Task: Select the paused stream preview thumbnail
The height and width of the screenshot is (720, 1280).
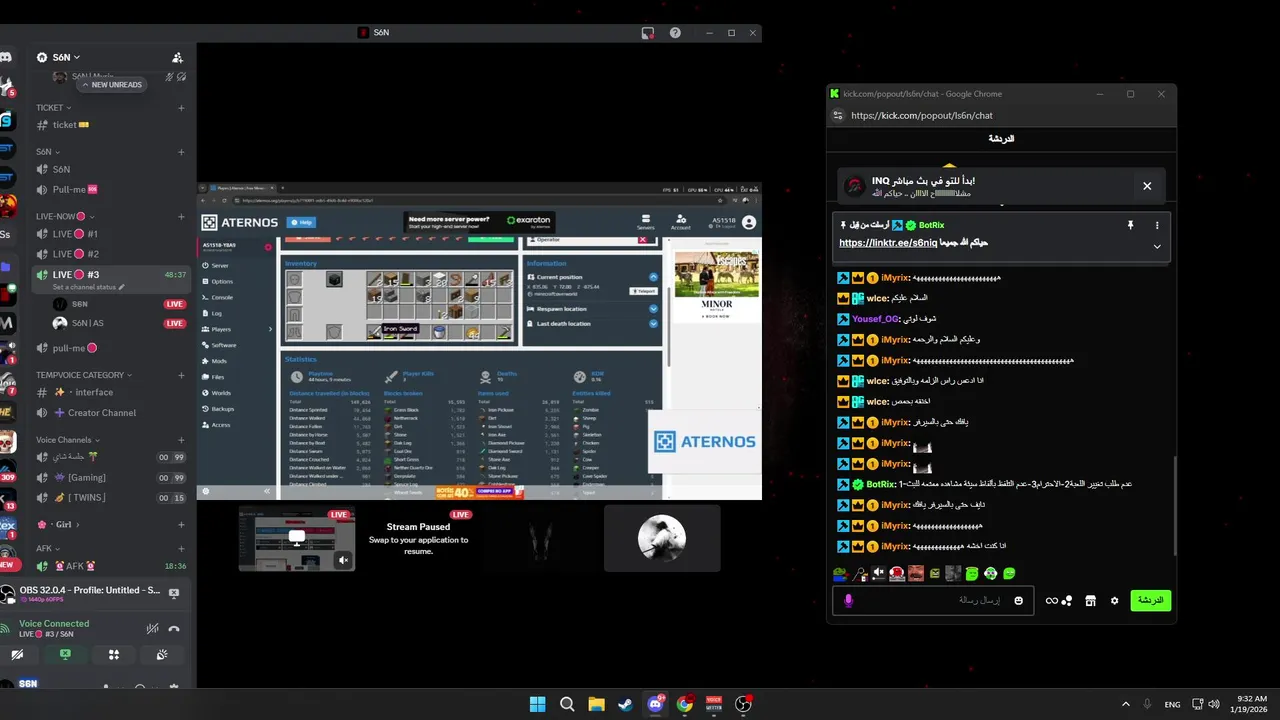Action: pos(296,538)
